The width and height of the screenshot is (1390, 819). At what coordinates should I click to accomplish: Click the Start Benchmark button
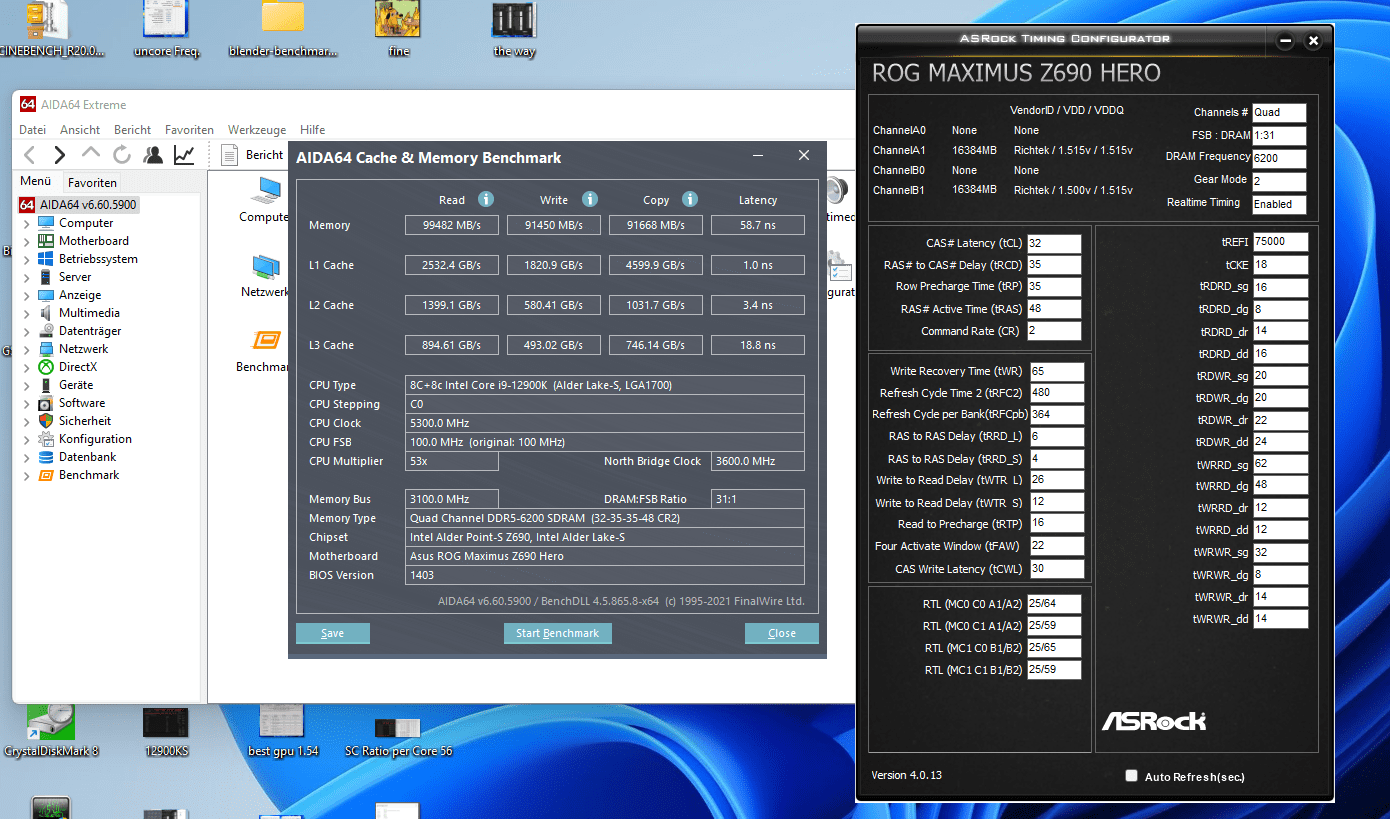[558, 633]
